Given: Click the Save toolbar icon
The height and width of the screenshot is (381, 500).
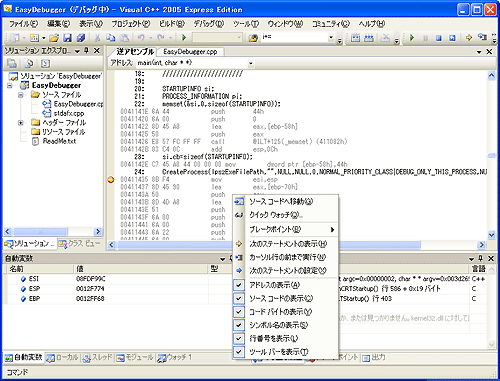Looking at the screenshot, I should 67,38.
